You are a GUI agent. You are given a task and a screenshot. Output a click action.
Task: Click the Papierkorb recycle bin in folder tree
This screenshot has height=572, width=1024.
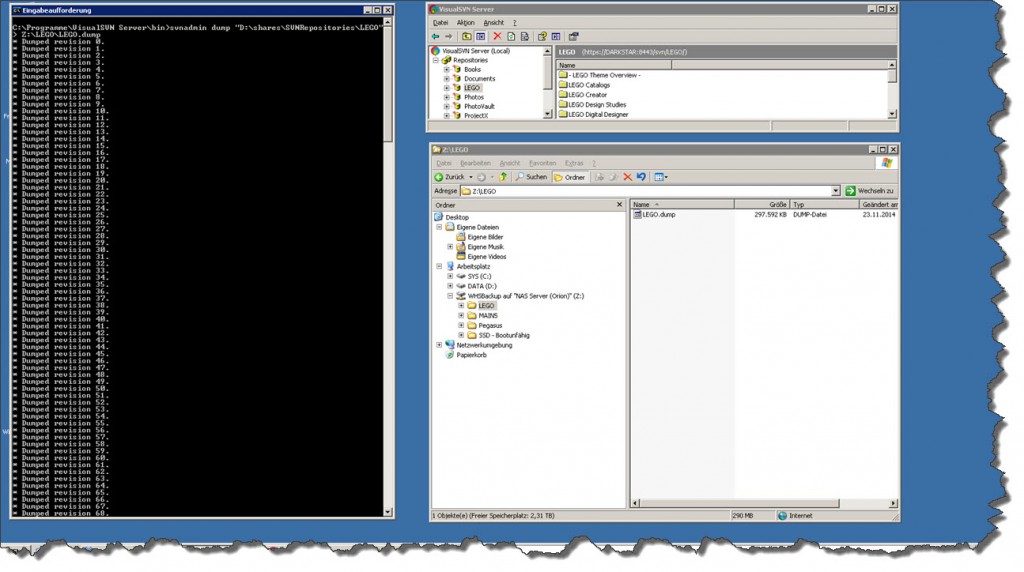click(466, 355)
